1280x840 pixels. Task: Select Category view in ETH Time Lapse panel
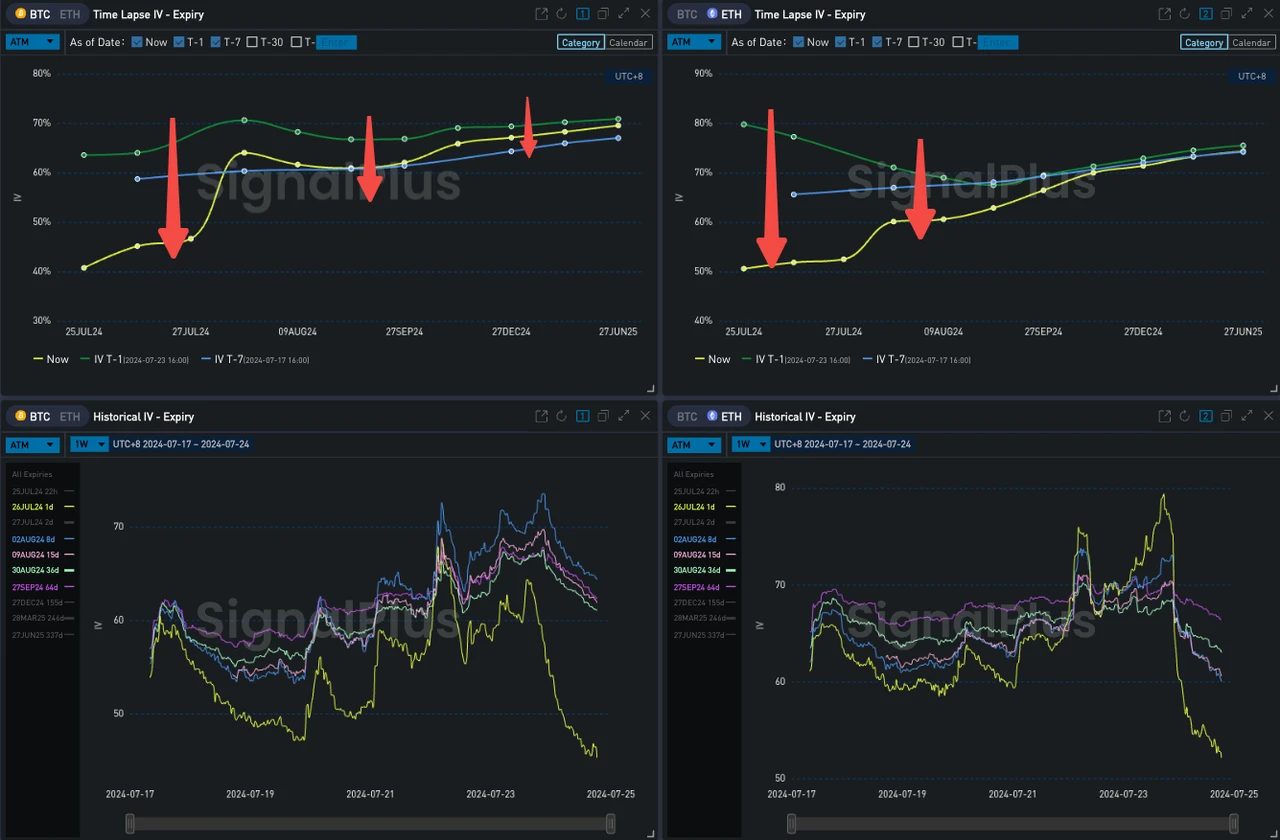pos(1203,42)
